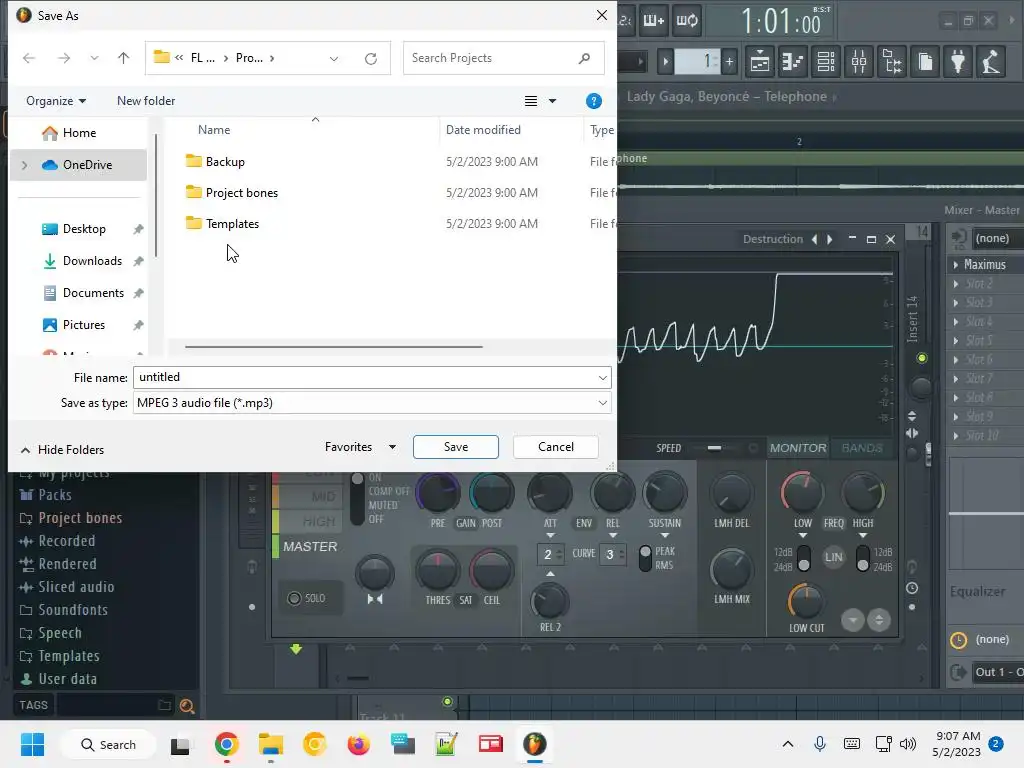Click FL Studio taskbar icon
The image size is (1024, 768).
pos(535,744)
